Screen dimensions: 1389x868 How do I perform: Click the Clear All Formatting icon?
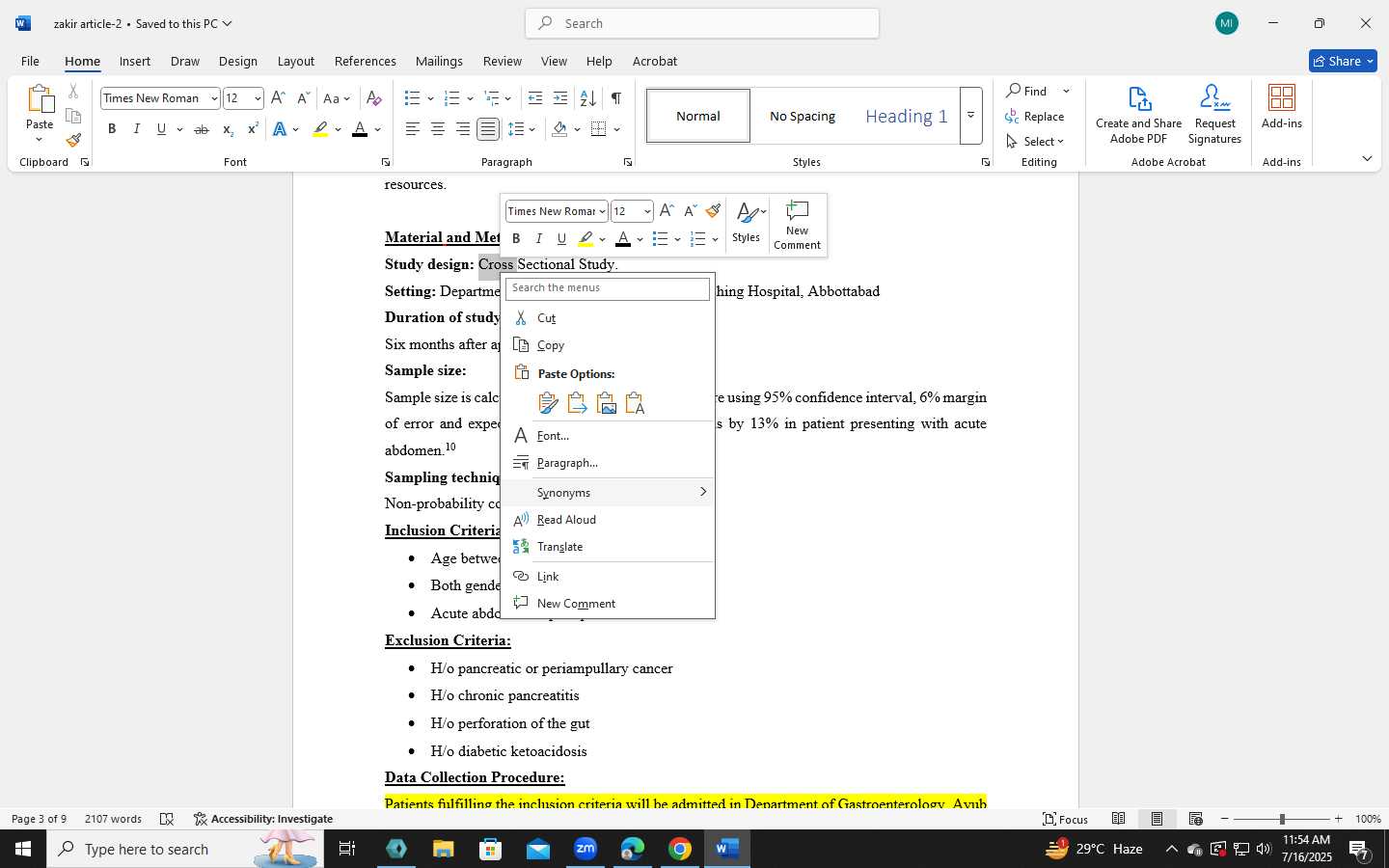click(374, 98)
